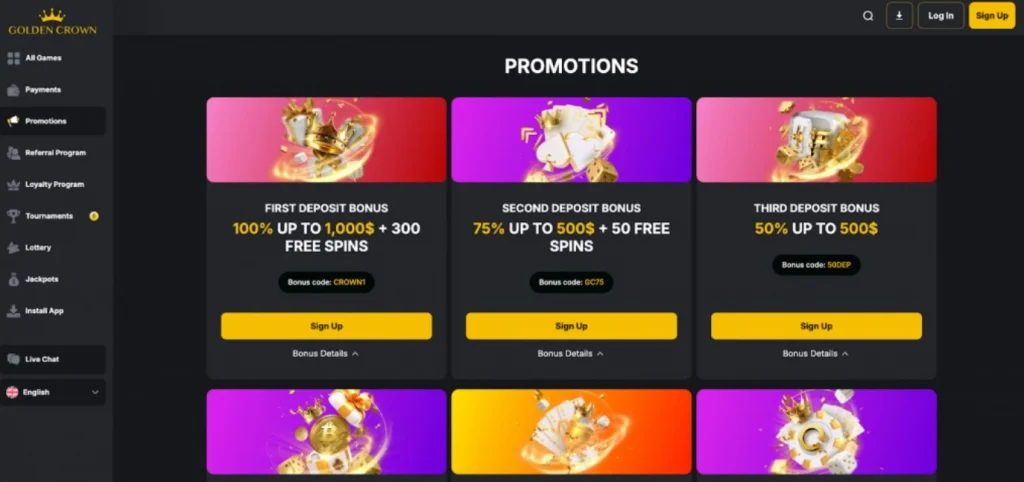1024x482 pixels.
Task: Open the Live Chat bubble icon
Action: [x=14, y=359]
